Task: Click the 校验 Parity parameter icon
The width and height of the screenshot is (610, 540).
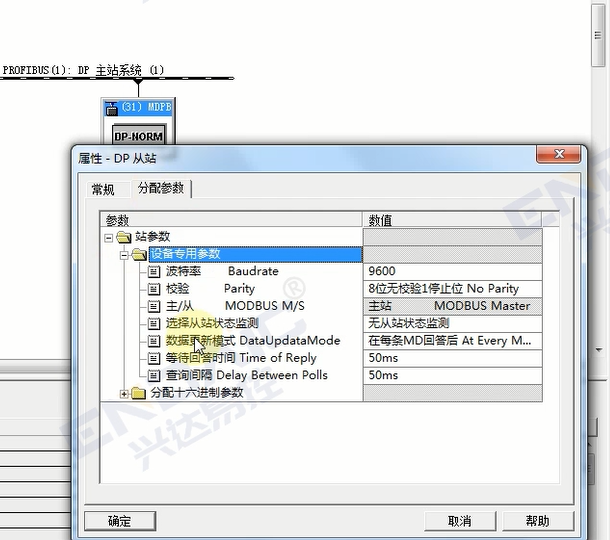Action: coord(154,289)
